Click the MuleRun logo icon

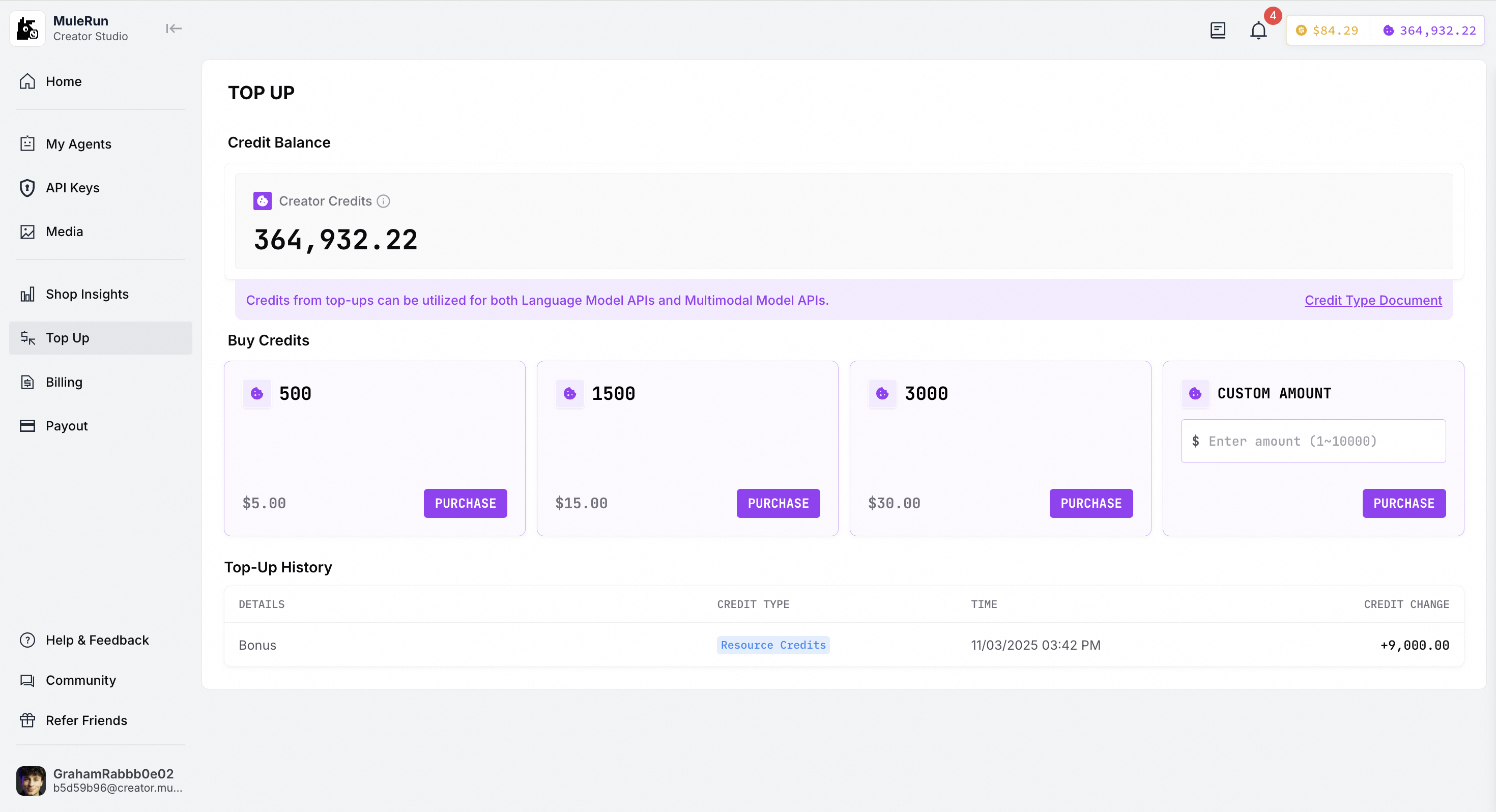click(27, 28)
